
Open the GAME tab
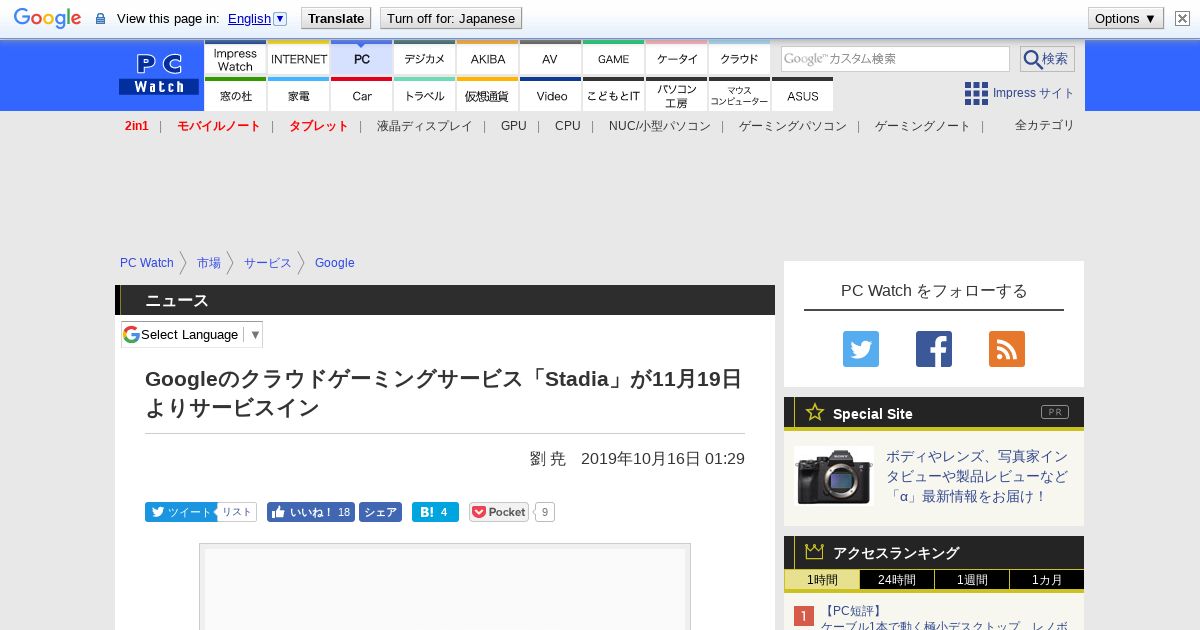click(x=613, y=59)
